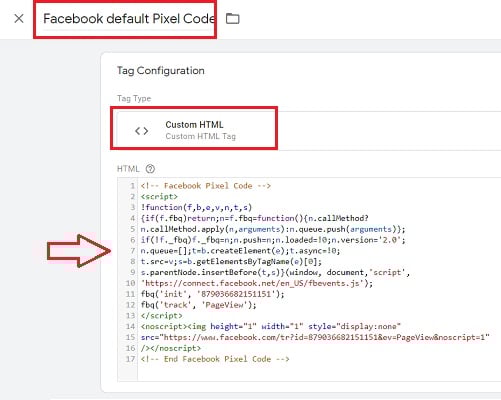The width and height of the screenshot is (501, 400).
Task: Click the n.queue=[] code on line 7
Action: pos(240,251)
